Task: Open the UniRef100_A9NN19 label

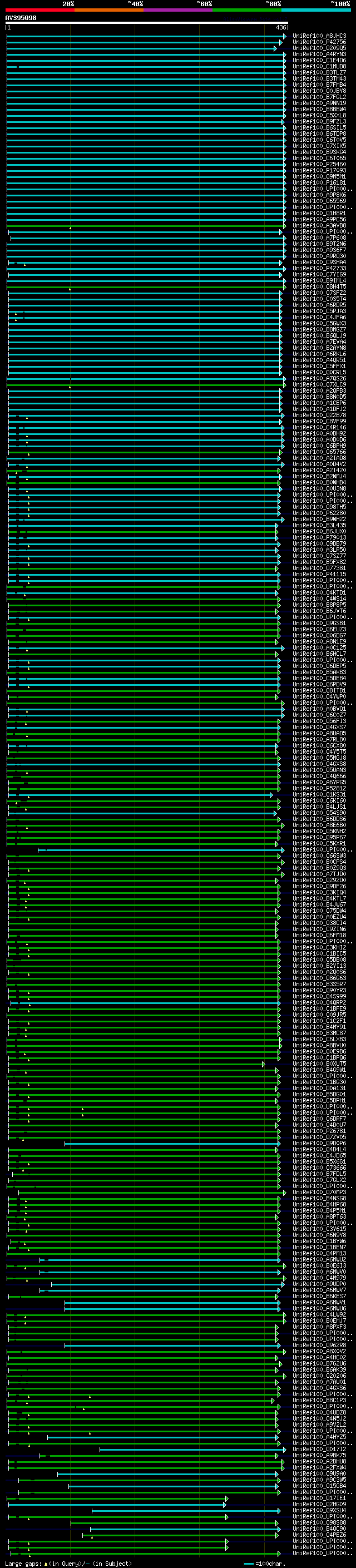Action: tap(319, 103)
